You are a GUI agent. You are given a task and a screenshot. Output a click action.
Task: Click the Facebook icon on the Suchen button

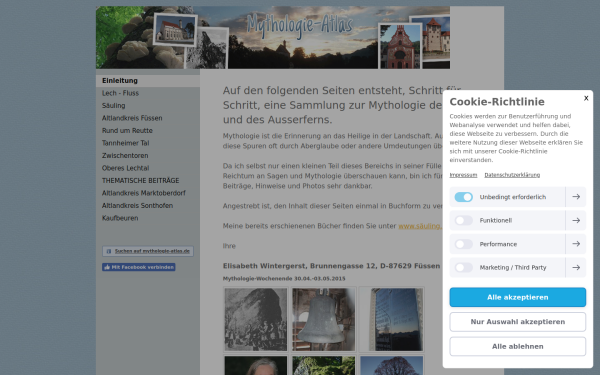pos(109,251)
